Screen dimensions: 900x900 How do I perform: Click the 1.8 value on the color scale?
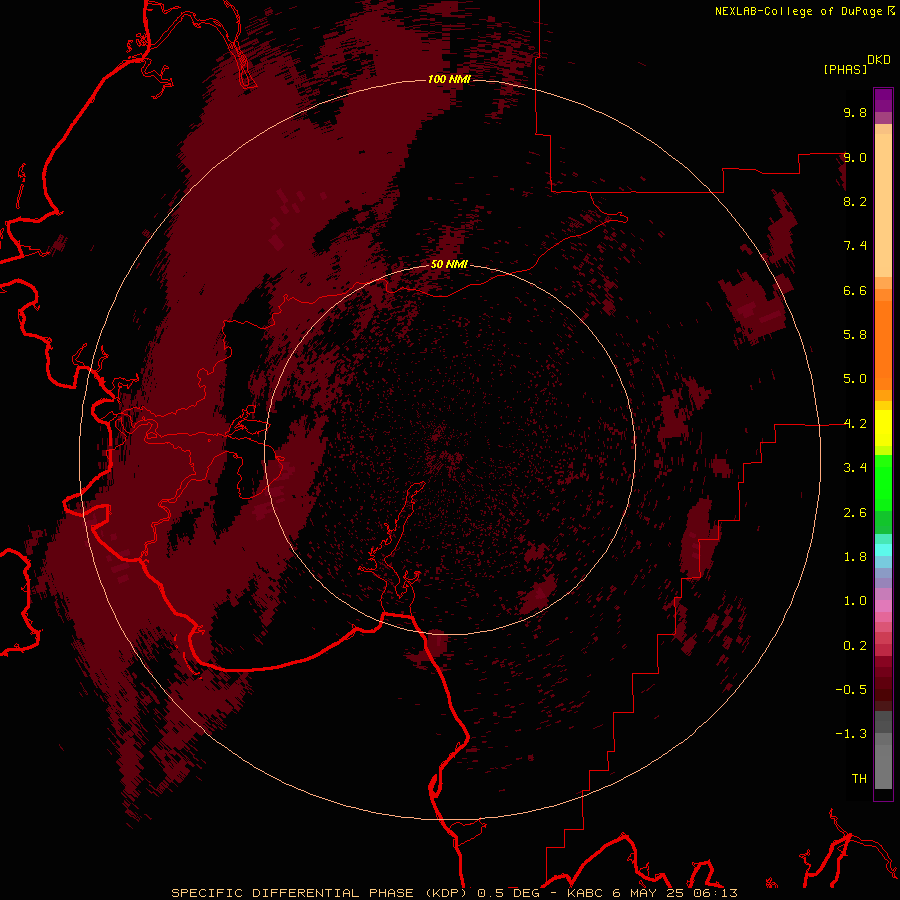(x=855, y=557)
